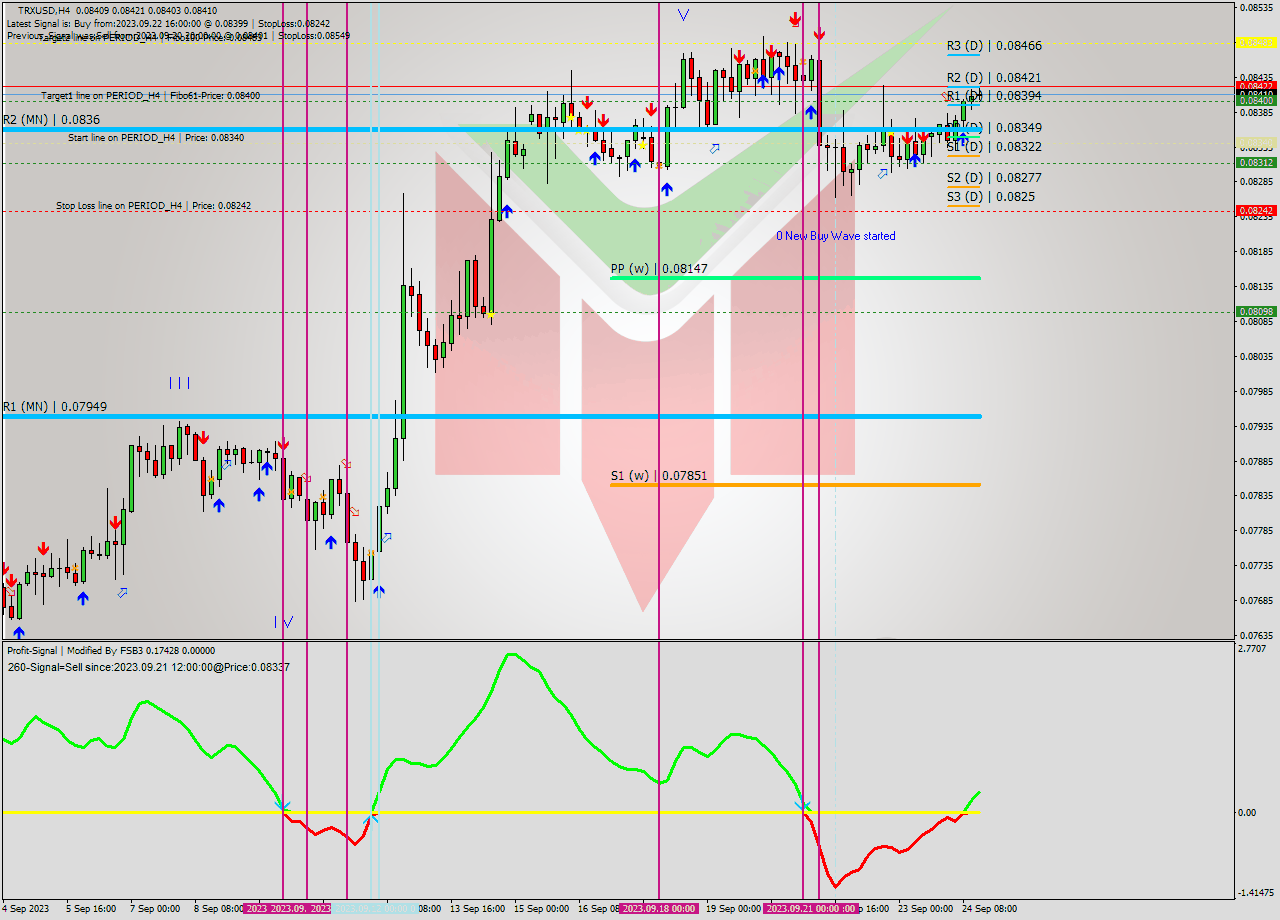Click the 0.00 oscillator zero-level value
Viewport: 1280px width, 920px height.
[1248, 813]
